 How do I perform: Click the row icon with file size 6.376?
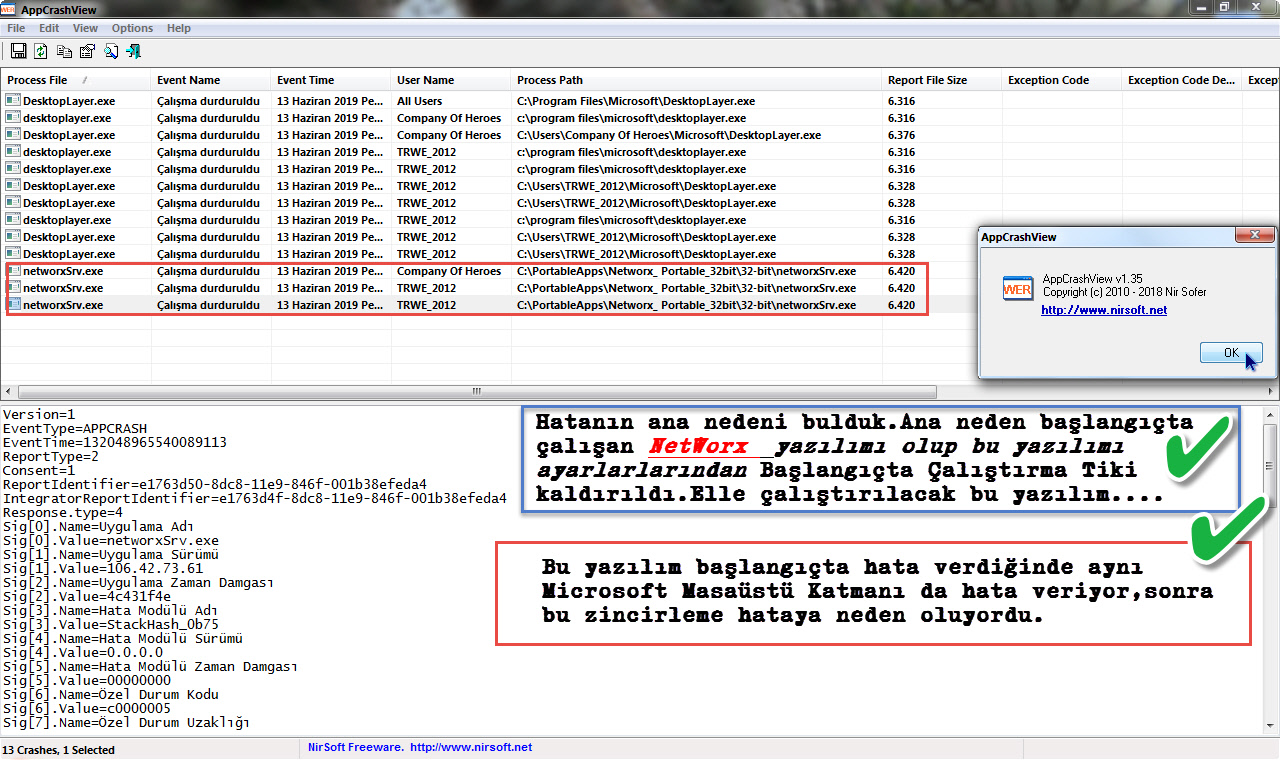pyautogui.click(x=13, y=134)
